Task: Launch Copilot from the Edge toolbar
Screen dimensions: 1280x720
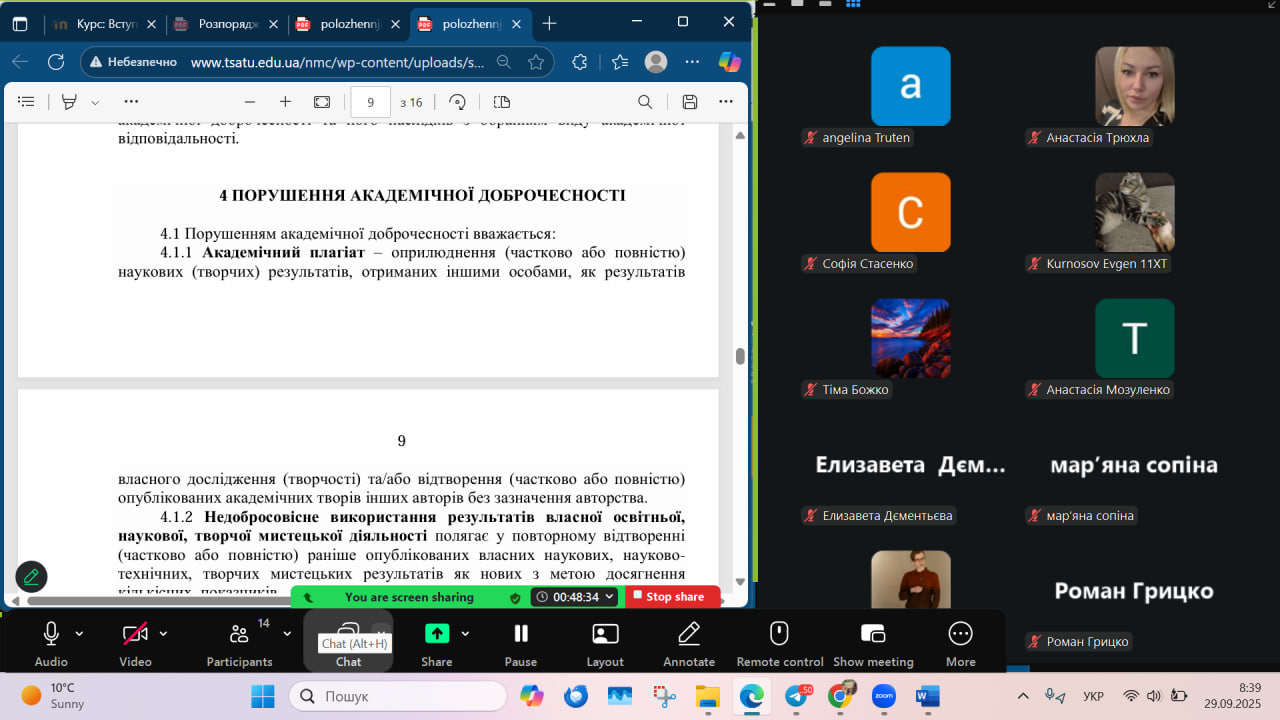Action: (730, 62)
